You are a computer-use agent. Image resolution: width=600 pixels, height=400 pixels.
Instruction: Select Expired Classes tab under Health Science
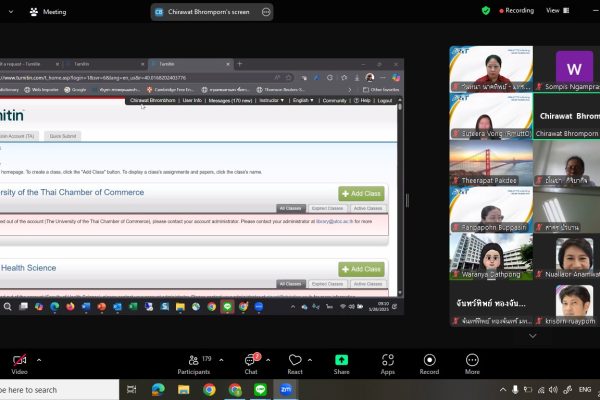(327, 284)
